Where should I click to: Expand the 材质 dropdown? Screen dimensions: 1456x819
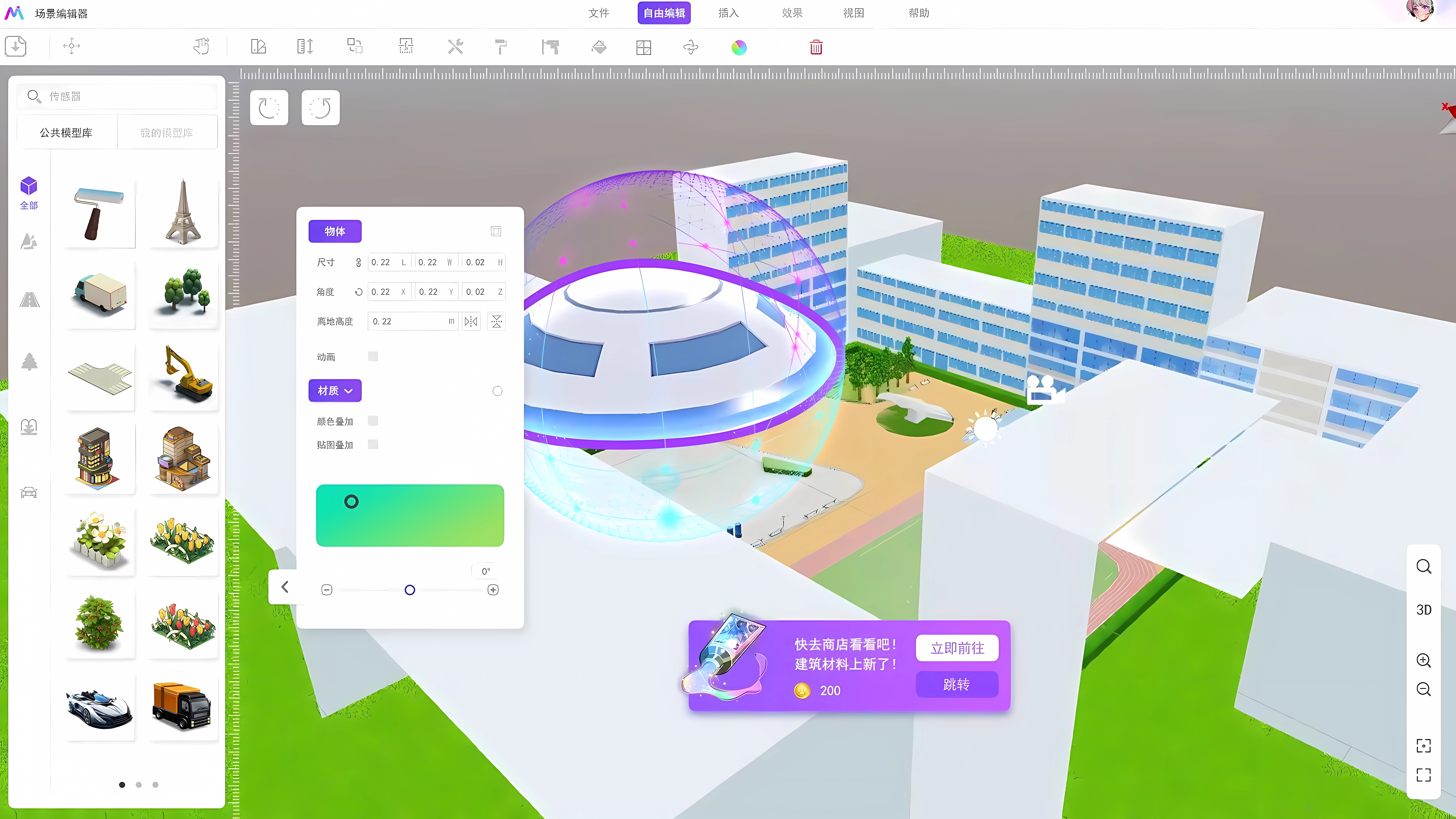pos(335,391)
